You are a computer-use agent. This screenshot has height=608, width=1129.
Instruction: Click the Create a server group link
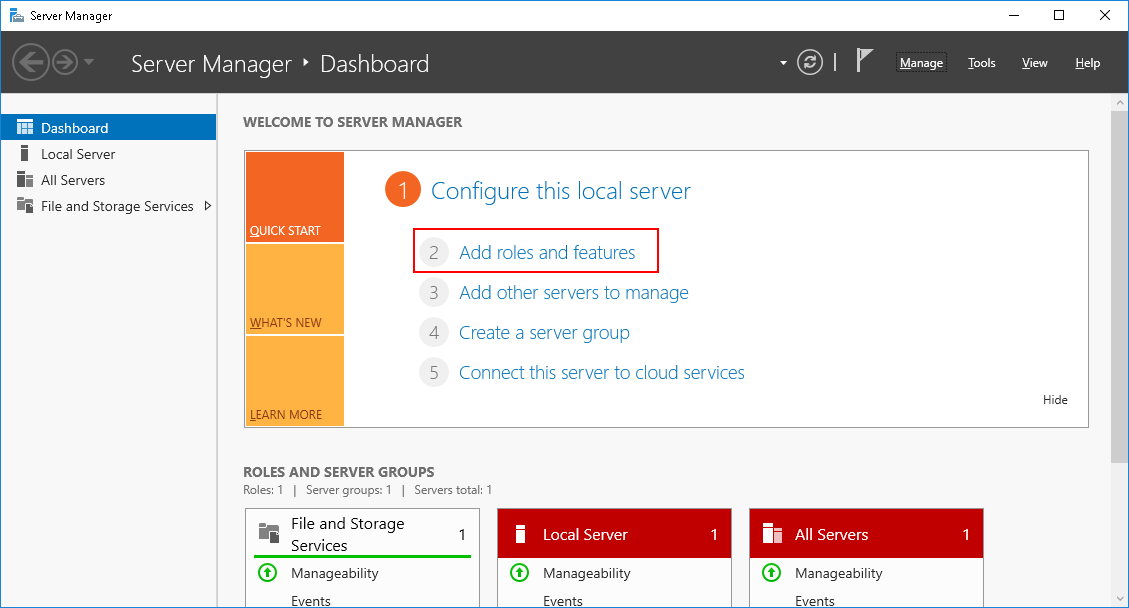click(x=544, y=332)
